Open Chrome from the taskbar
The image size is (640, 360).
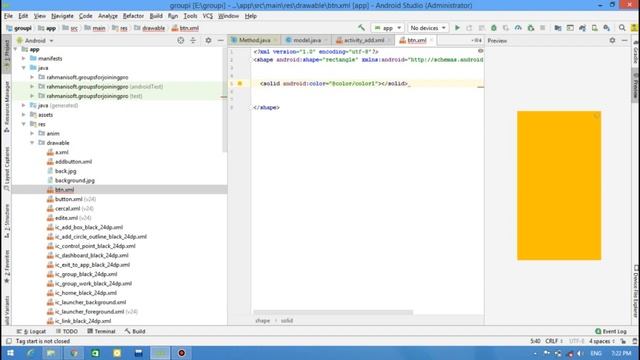tap(74, 353)
